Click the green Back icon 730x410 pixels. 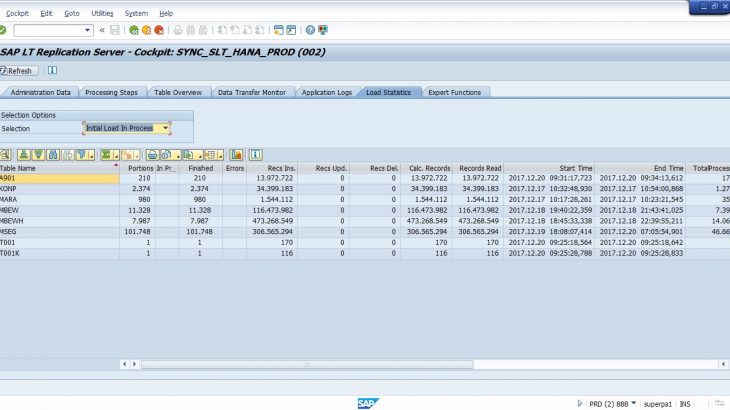tap(134, 30)
